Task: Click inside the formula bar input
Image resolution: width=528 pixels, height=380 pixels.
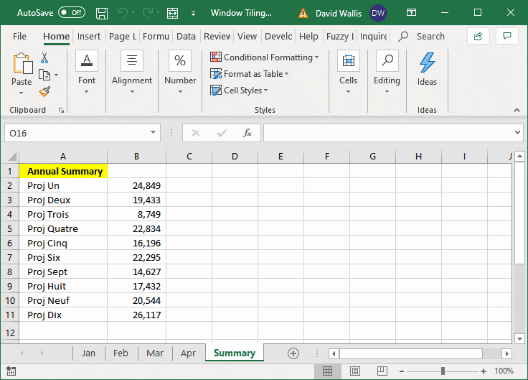Action: 387,133
